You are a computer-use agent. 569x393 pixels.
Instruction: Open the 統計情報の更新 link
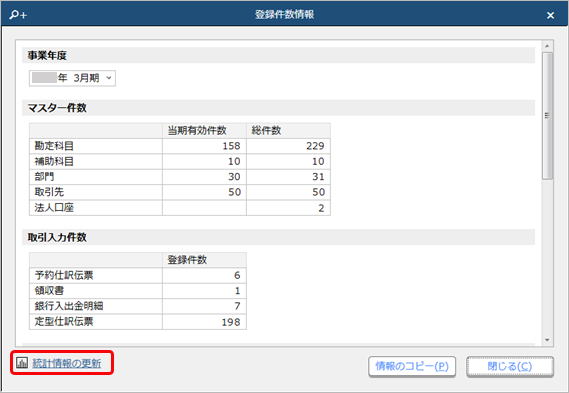tap(67, 363)
